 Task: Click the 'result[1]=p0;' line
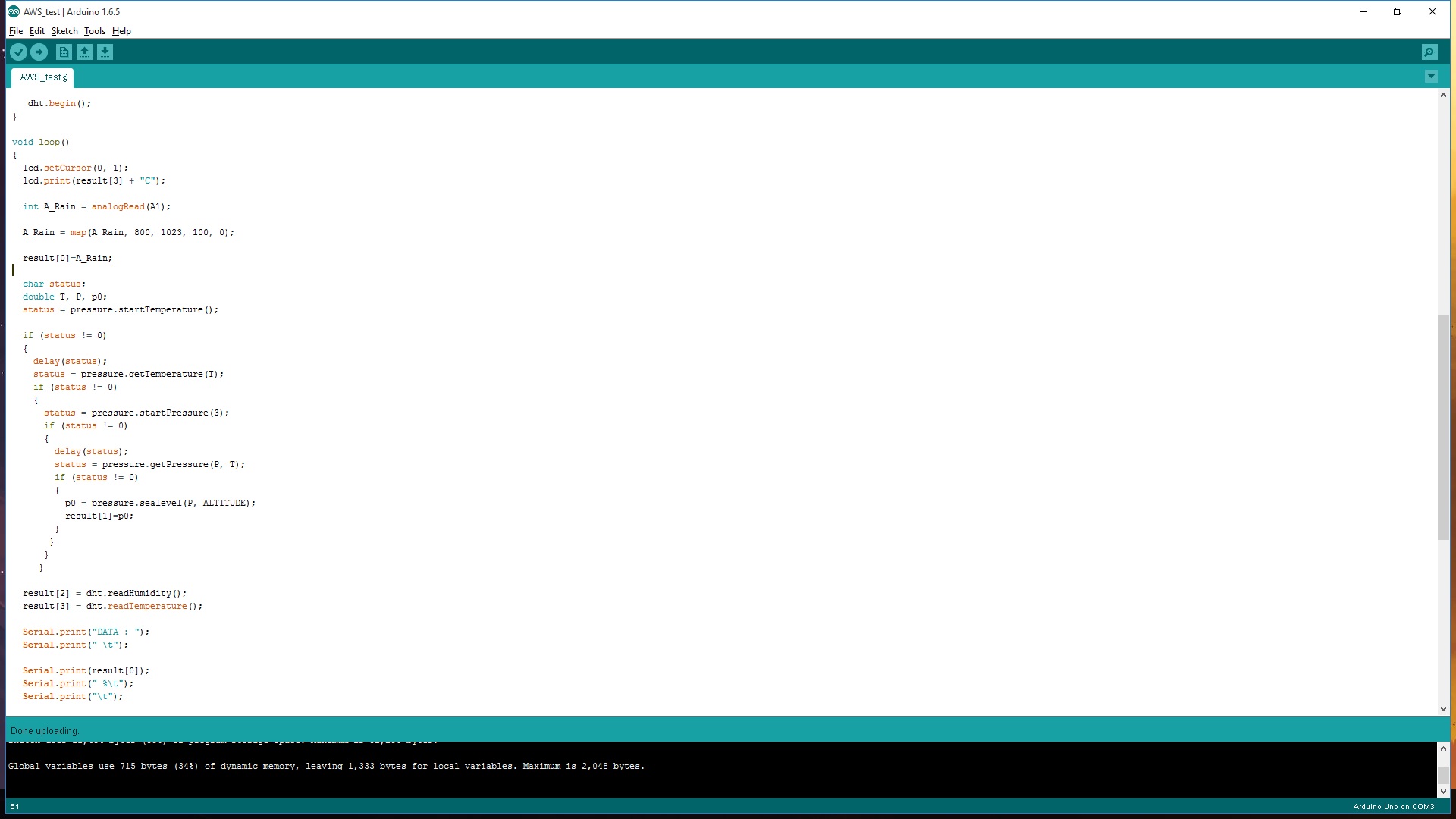[x=99, y=516]
